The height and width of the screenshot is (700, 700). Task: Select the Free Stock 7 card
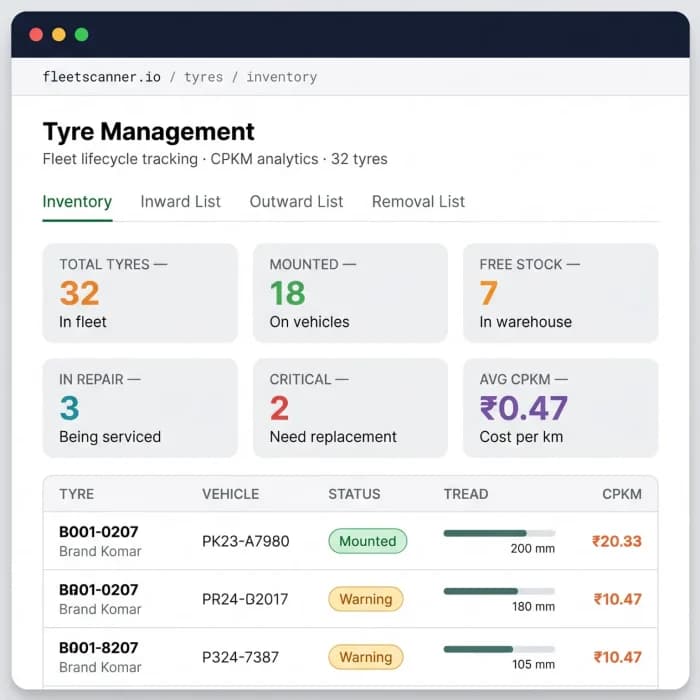561,293
